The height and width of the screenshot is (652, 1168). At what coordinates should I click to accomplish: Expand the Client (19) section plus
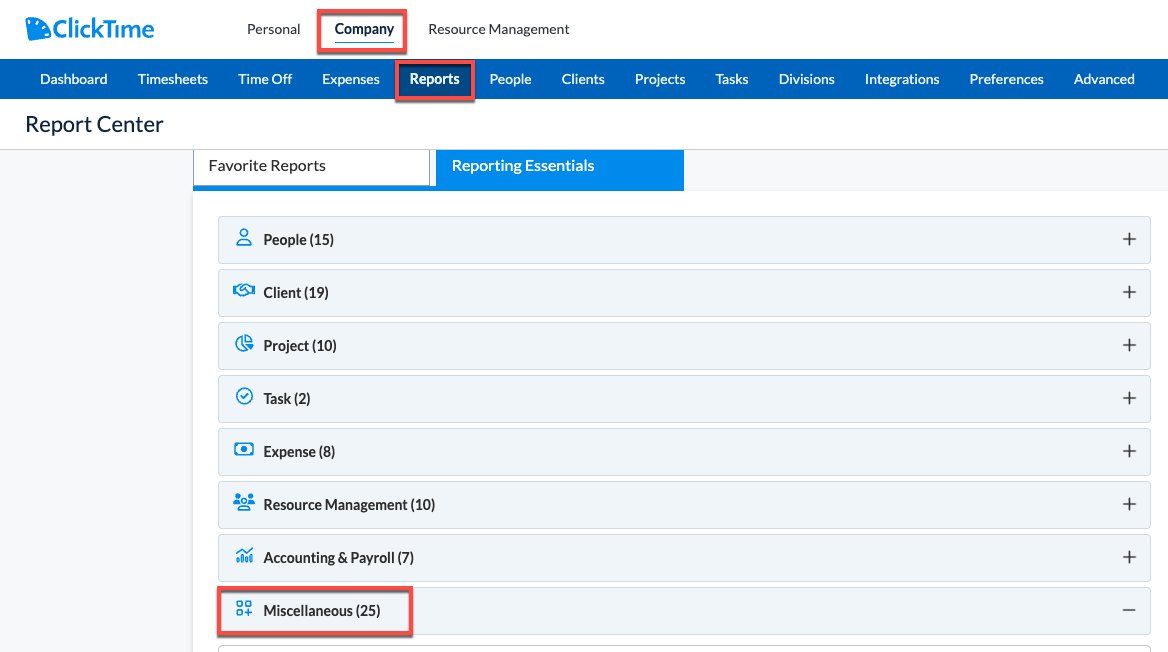pos(1129,292)
